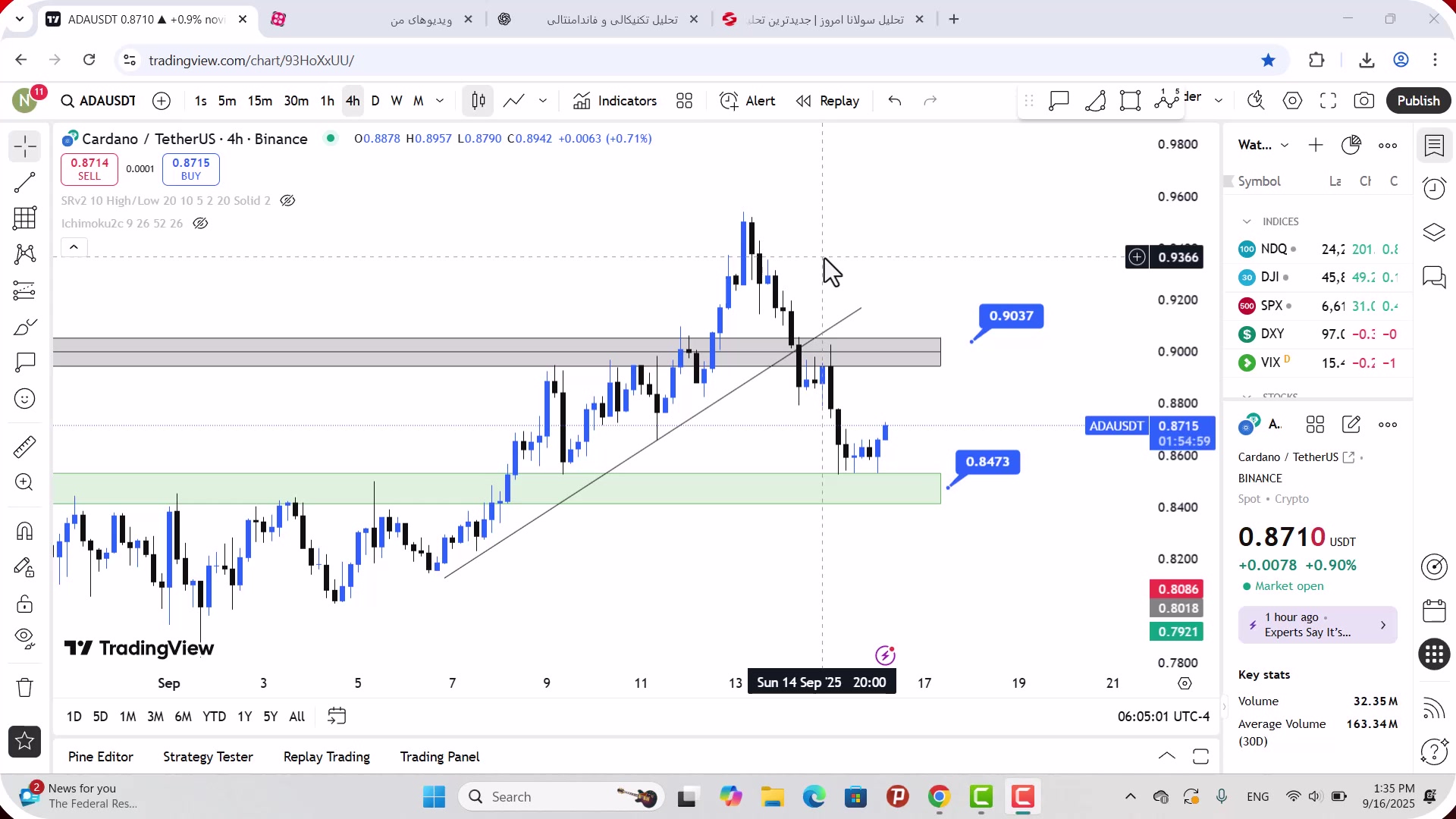This screenshot has width=1456, height=819.
Task: Select the crosshair cursor tool
Action: (25, 146)
